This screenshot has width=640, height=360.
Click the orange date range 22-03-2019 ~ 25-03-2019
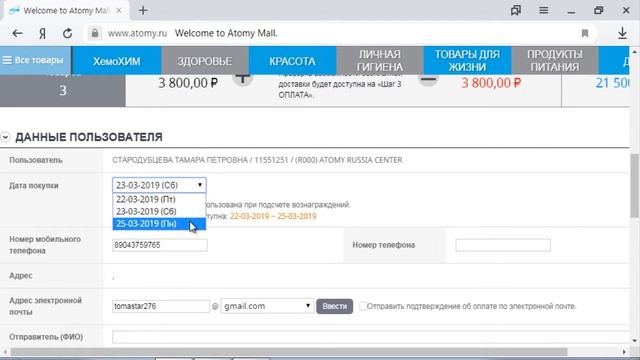(x=273, y=216)
